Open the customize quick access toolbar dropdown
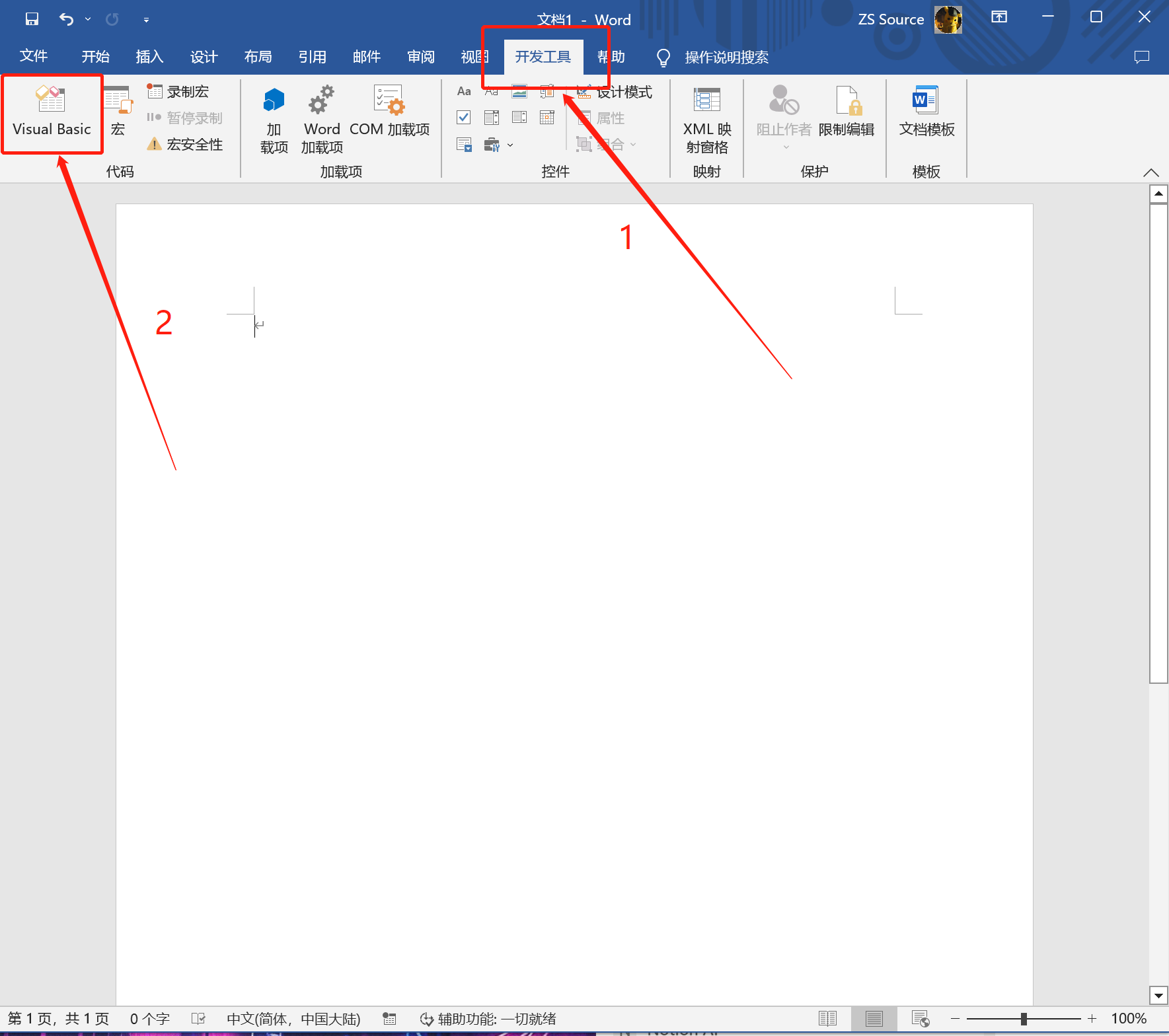The image size is (1169, 1036). [146, 20]
